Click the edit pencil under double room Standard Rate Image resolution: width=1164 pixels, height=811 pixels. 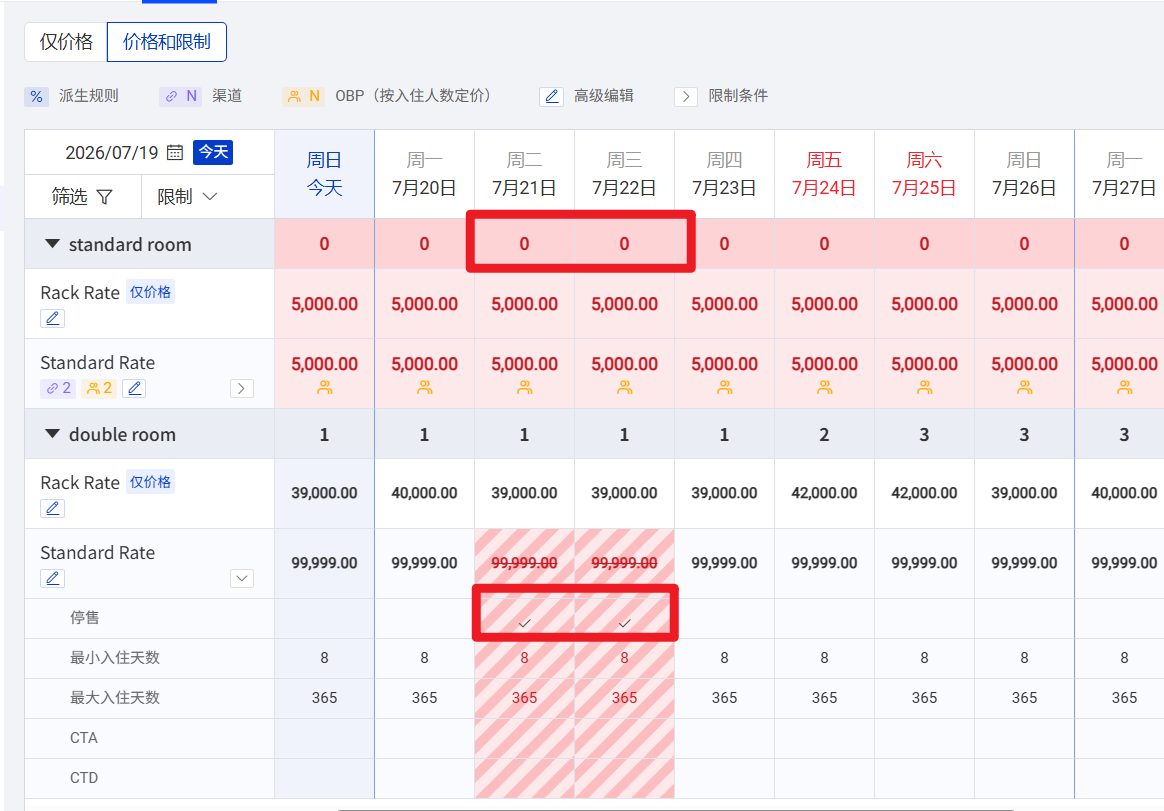53,579
